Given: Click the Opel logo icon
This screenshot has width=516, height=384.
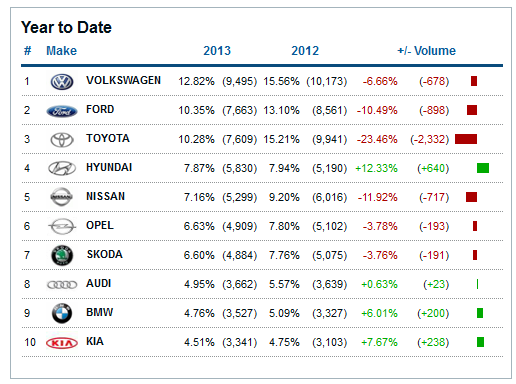Looking at the screenshot, I should coord(62,226).
